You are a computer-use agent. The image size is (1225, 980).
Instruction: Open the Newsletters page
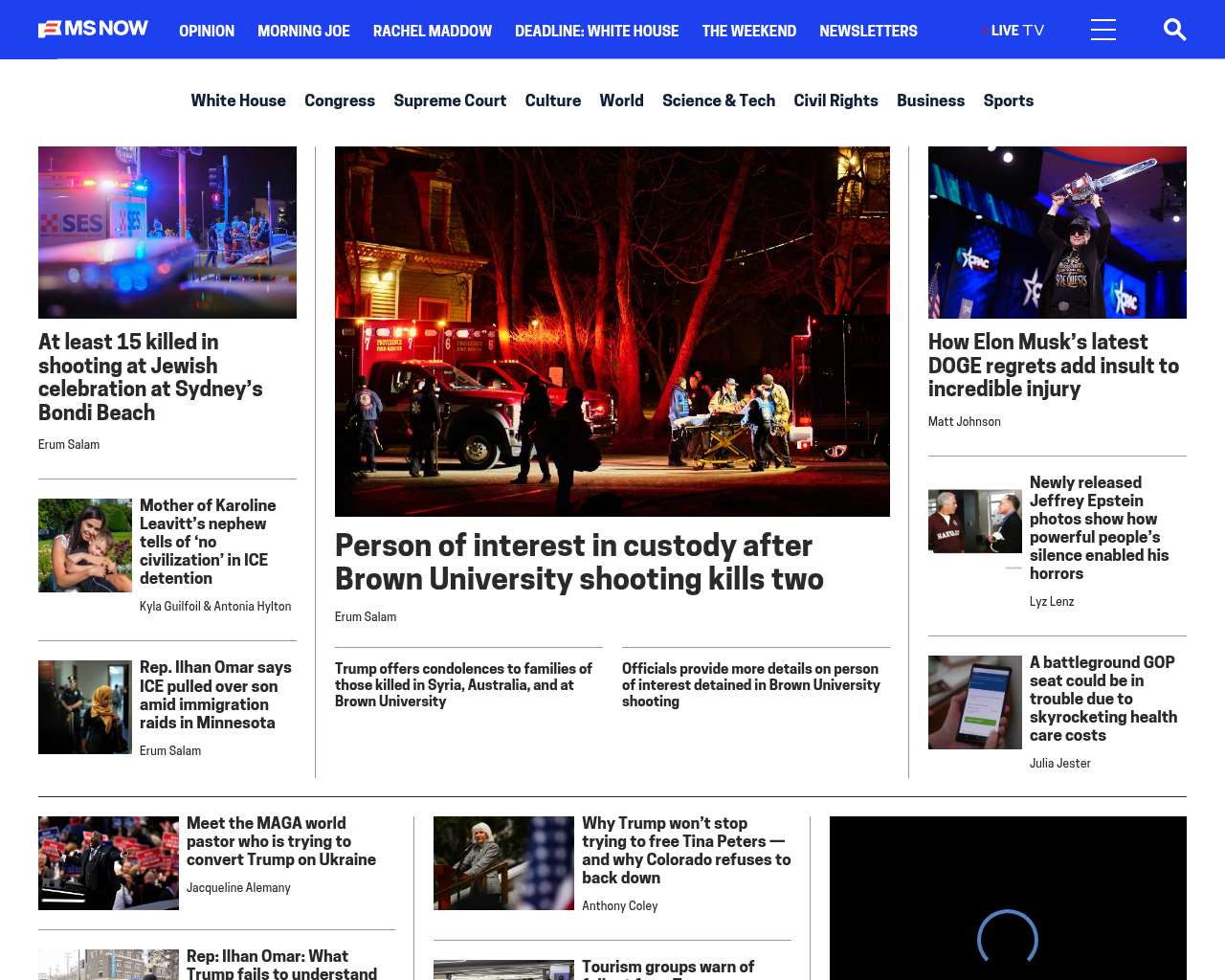point(867,31)
